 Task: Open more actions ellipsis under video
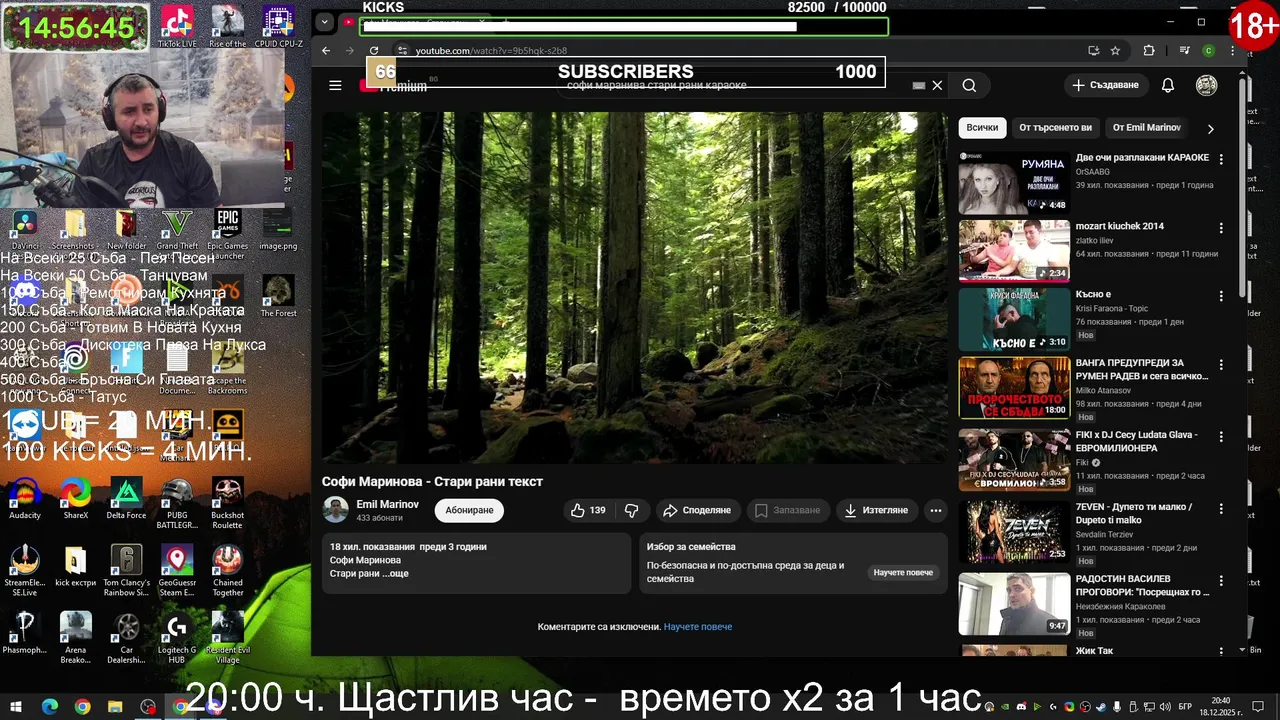[936, 510]
